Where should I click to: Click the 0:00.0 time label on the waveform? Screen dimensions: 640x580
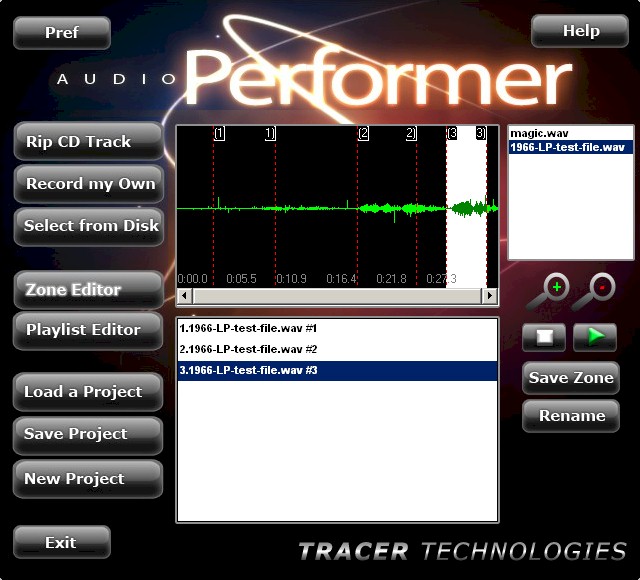(x=192, y=279)
